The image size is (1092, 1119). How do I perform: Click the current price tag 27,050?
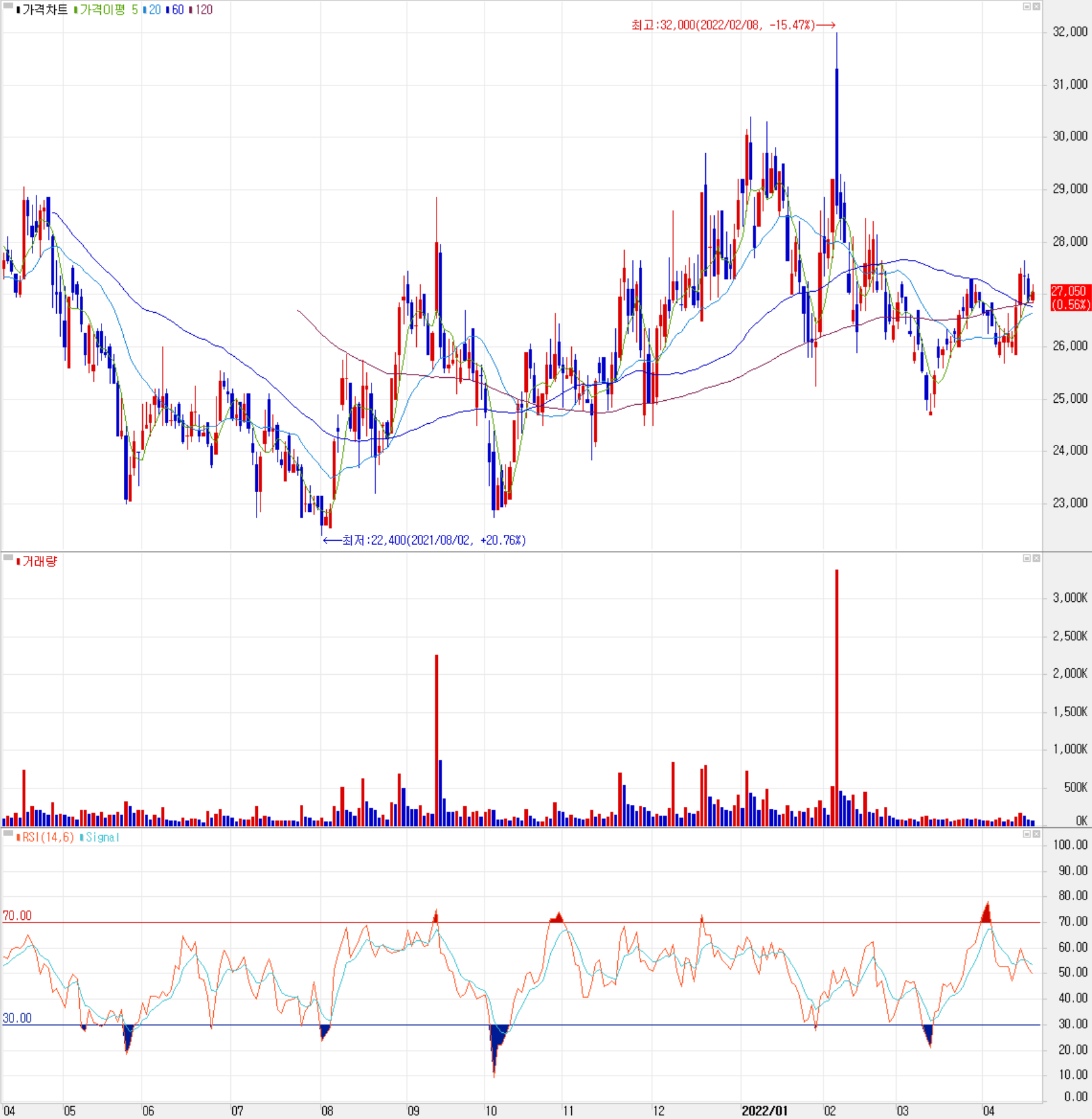(x=1070, y=297)
